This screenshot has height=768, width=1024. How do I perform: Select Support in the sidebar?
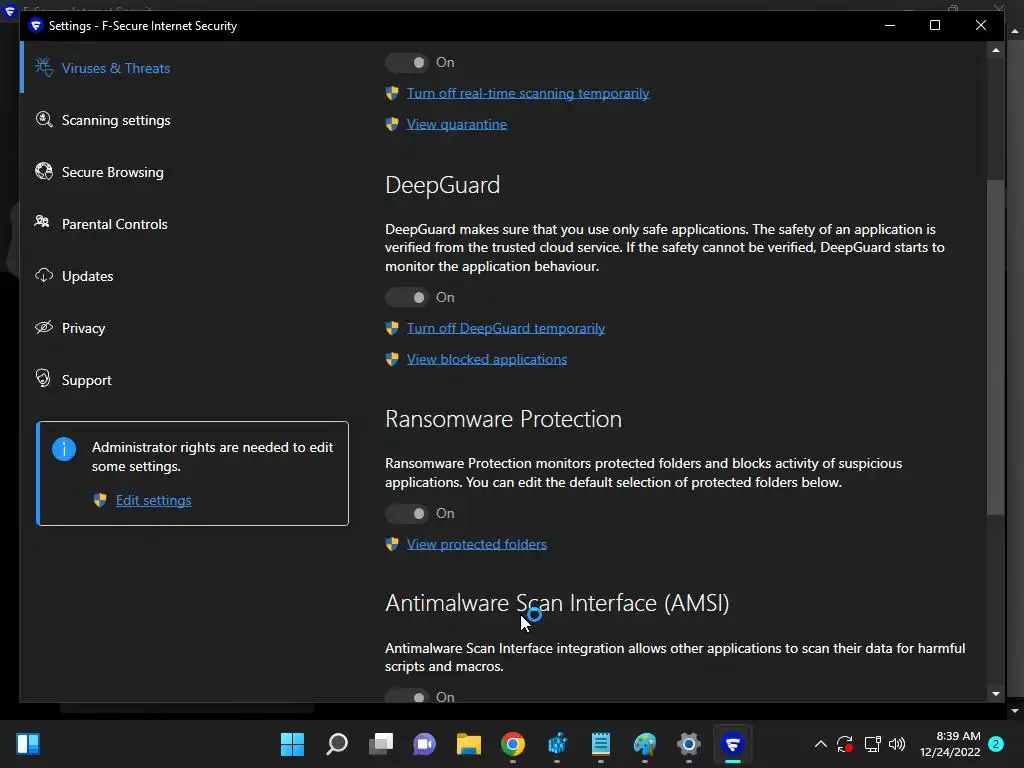tap(86, 380)
